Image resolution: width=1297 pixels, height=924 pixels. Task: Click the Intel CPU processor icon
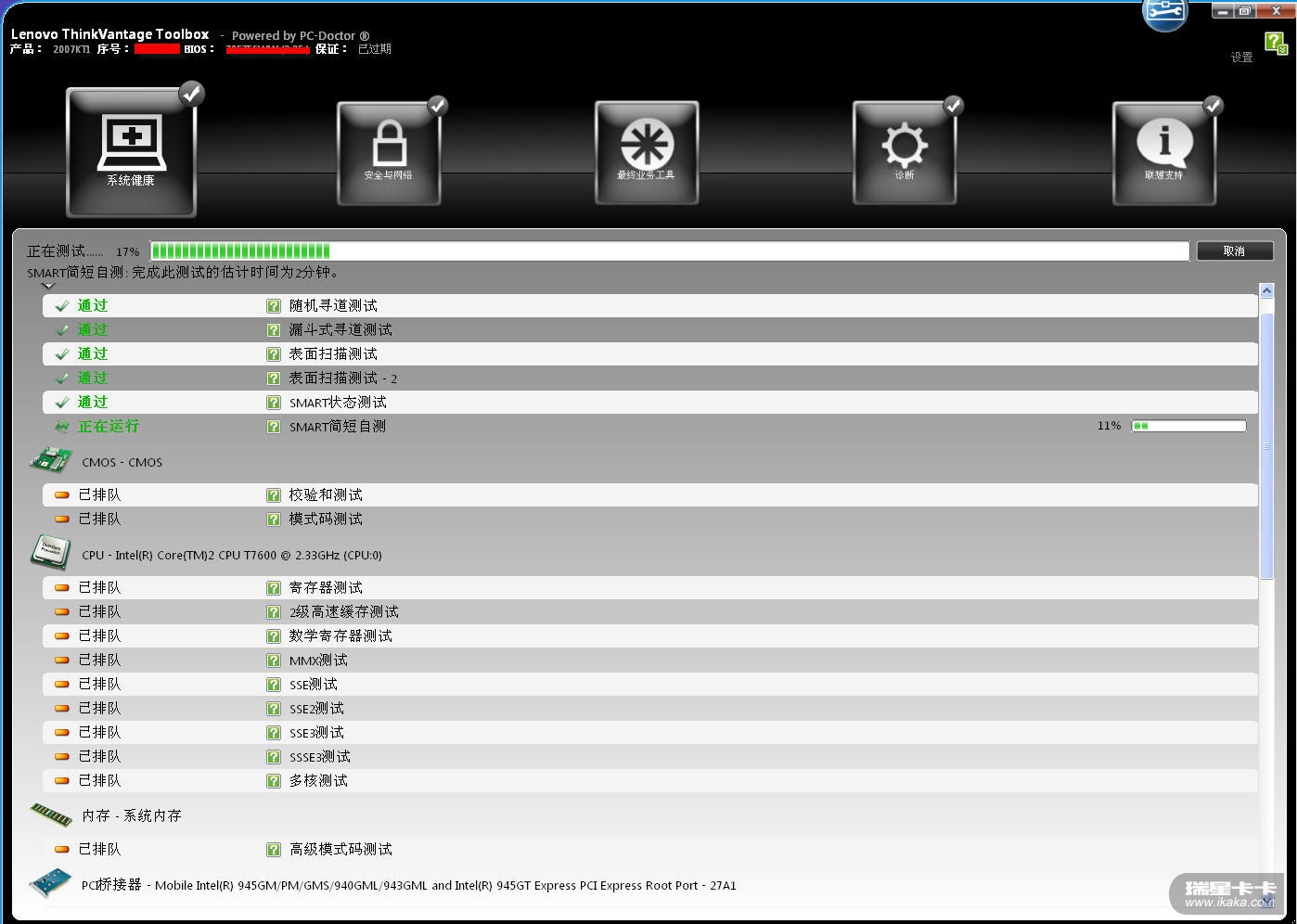pyautogui.click(x=51, y=552)
